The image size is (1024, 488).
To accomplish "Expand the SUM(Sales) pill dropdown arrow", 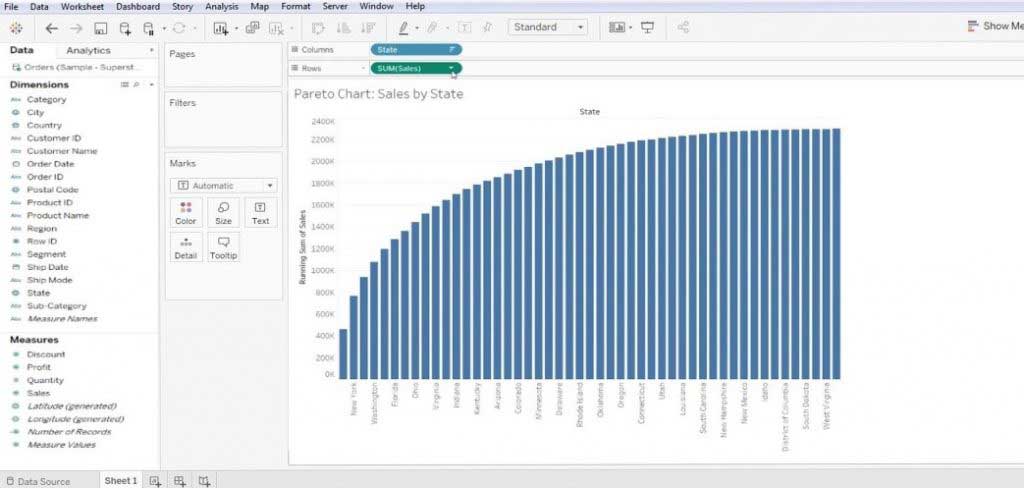I will pyautogui.click(x=451, y=68).
